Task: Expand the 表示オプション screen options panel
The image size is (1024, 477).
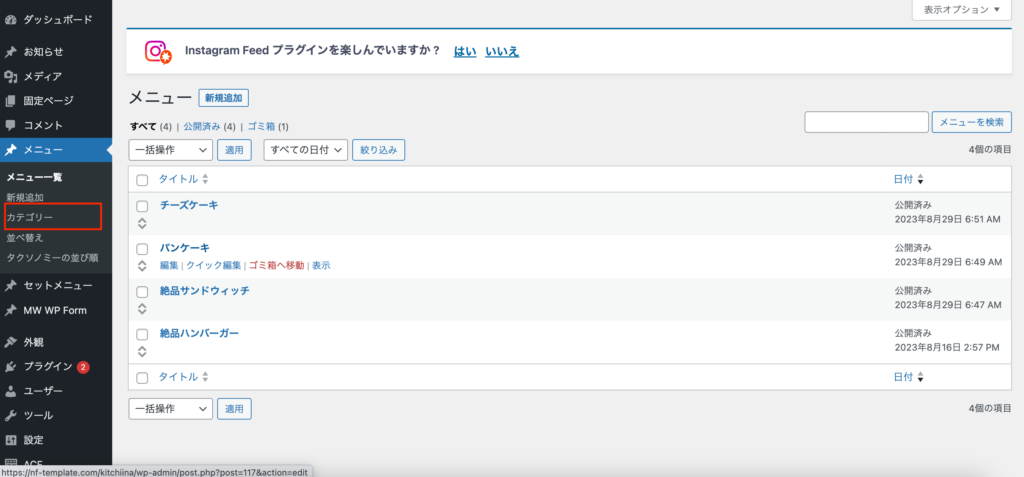Action: click(x=961, y=10)
